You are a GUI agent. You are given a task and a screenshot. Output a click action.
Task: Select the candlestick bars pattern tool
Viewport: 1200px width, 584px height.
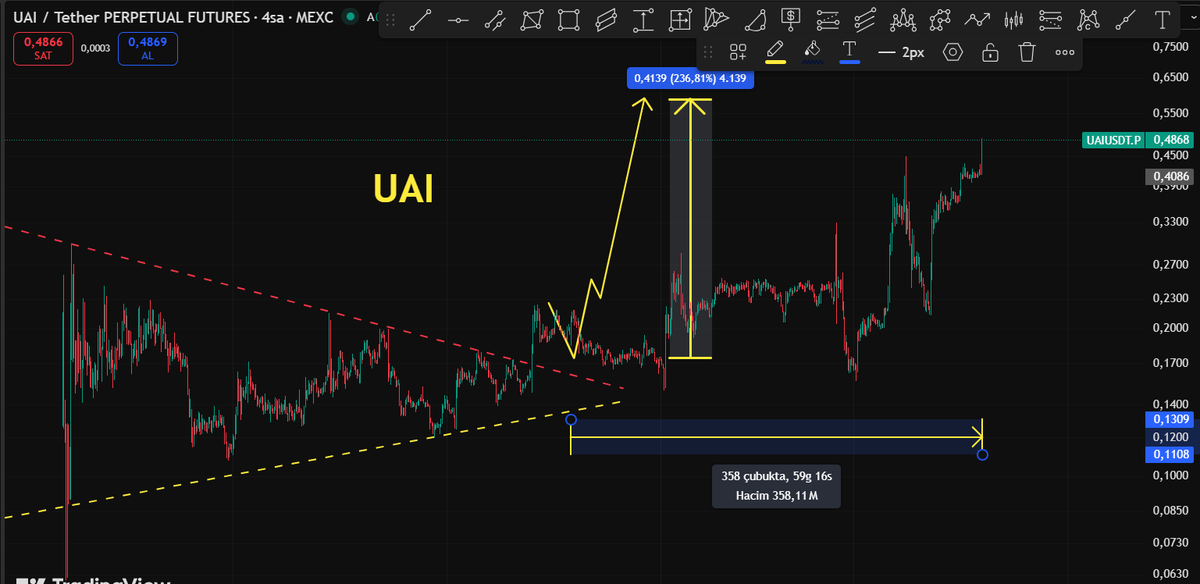click(x=1014, y=19)
